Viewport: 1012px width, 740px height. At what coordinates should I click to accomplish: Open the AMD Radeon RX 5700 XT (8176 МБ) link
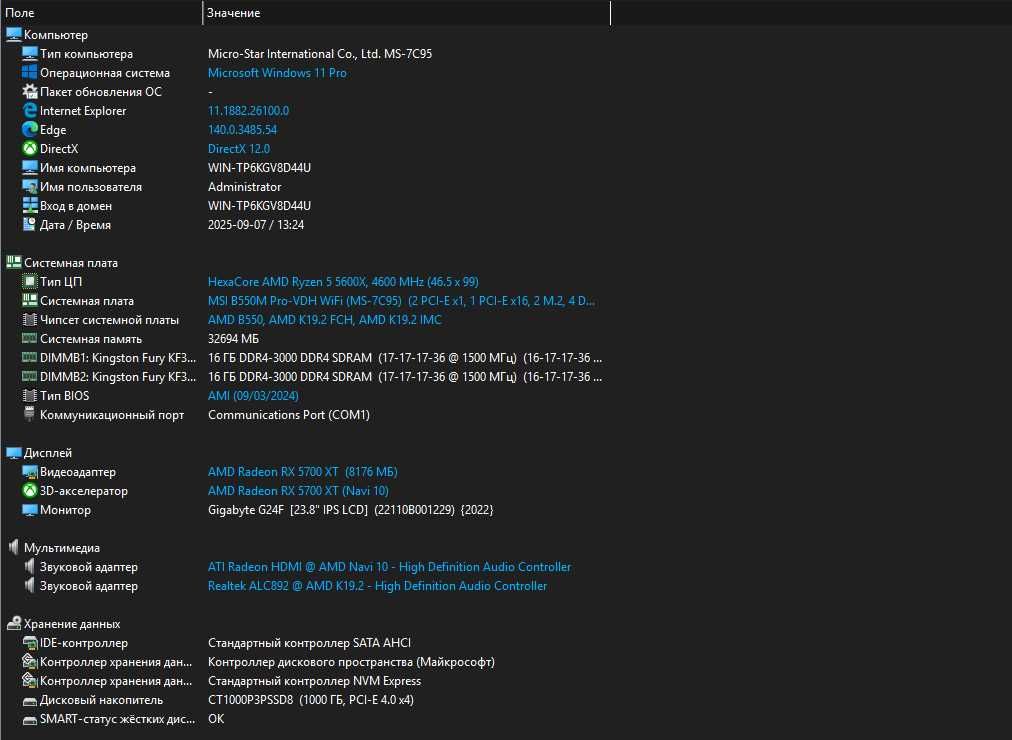click(x=303, y=472)
